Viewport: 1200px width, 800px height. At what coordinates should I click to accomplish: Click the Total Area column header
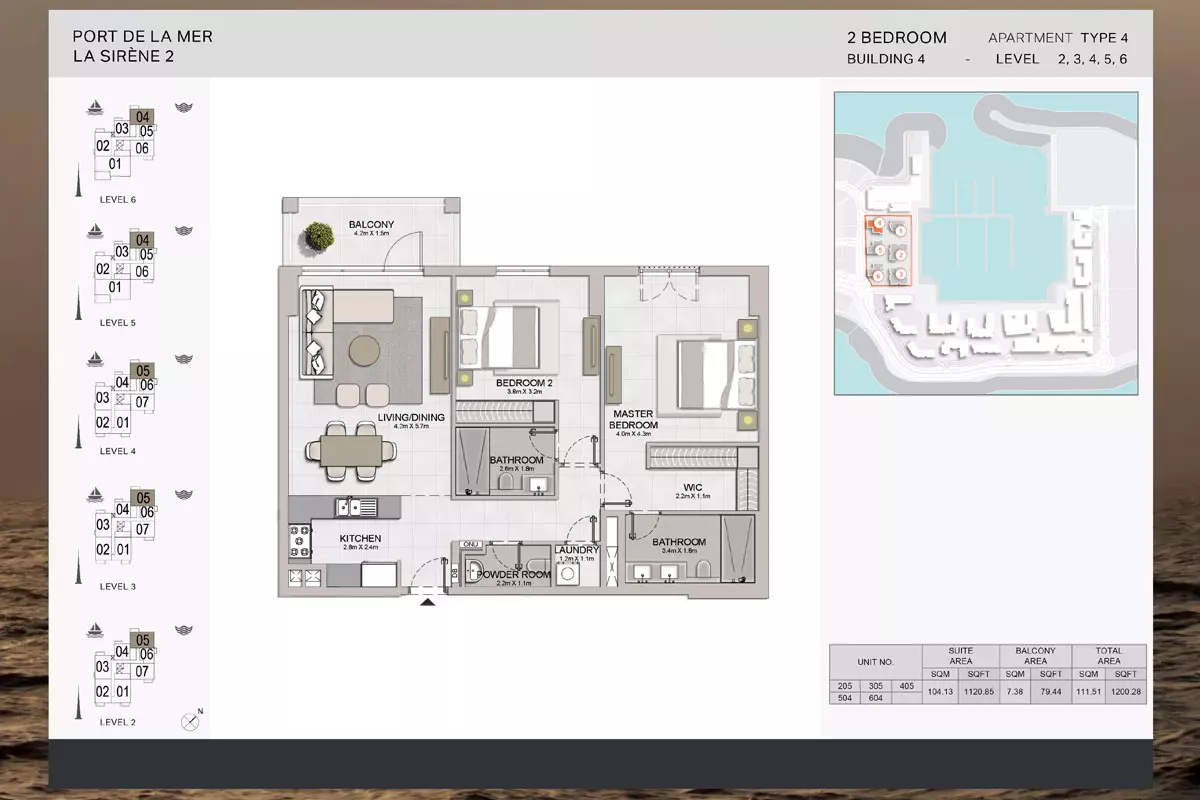(x=1108, y=655)
